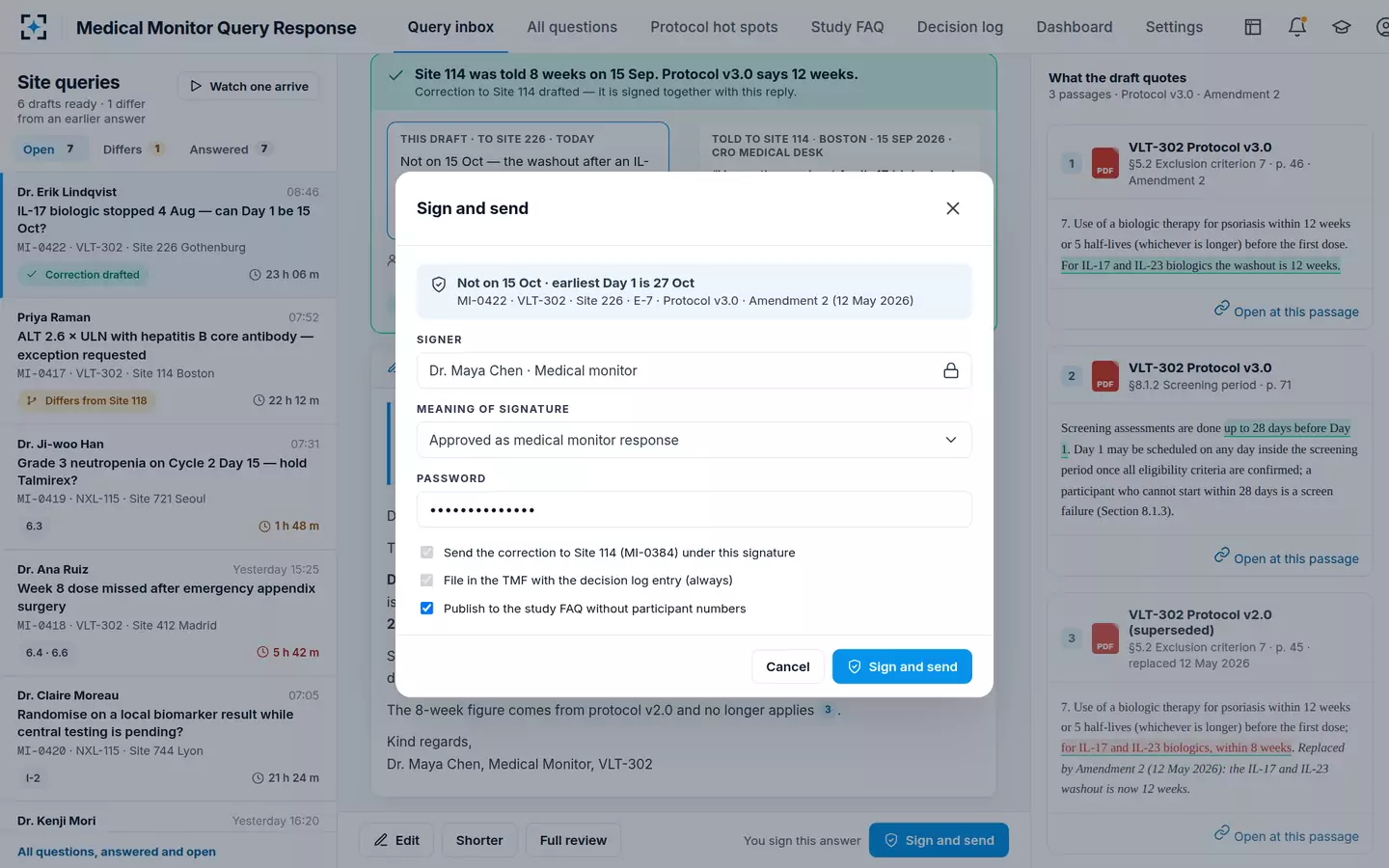Open at this passage for Protocol v2.0 (superseded)
This screenshot has width=1389, height=868.
coord(1287,835)
